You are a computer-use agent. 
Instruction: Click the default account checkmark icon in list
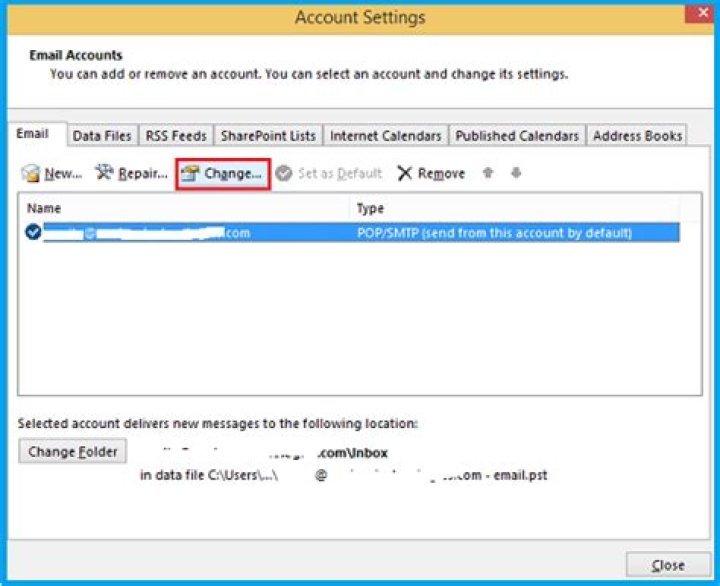33,233
